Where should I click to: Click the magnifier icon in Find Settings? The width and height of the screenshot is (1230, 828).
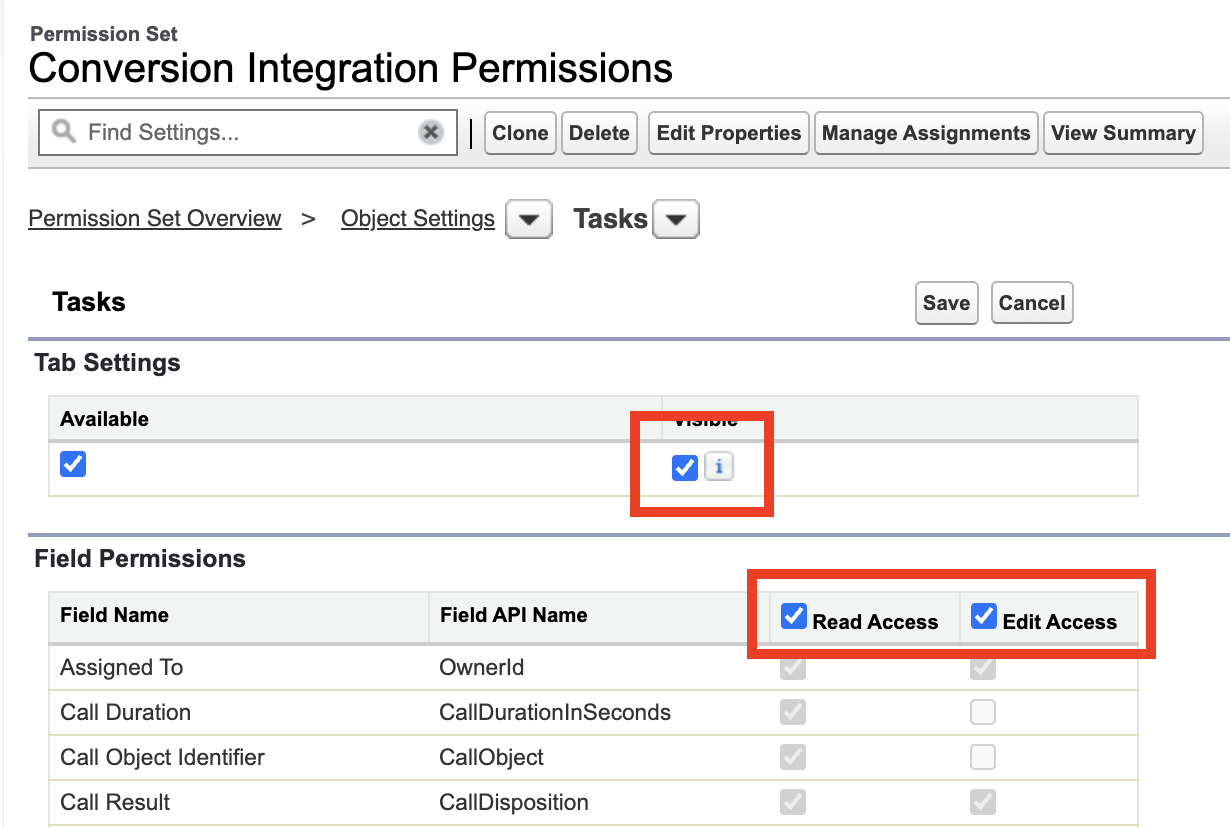point(64,131)
